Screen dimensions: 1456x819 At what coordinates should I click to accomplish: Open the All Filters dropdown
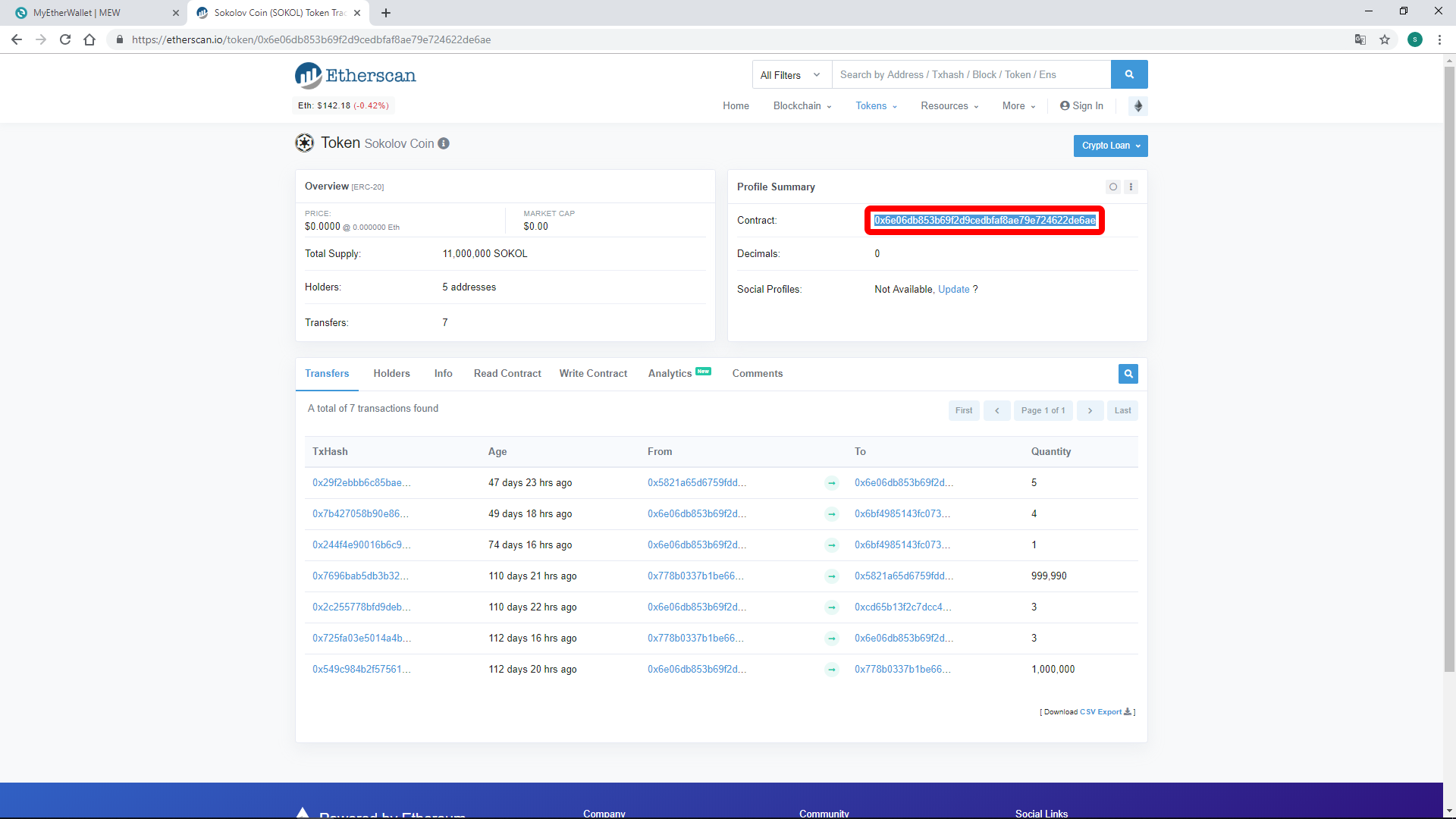[x=792, y=74]
